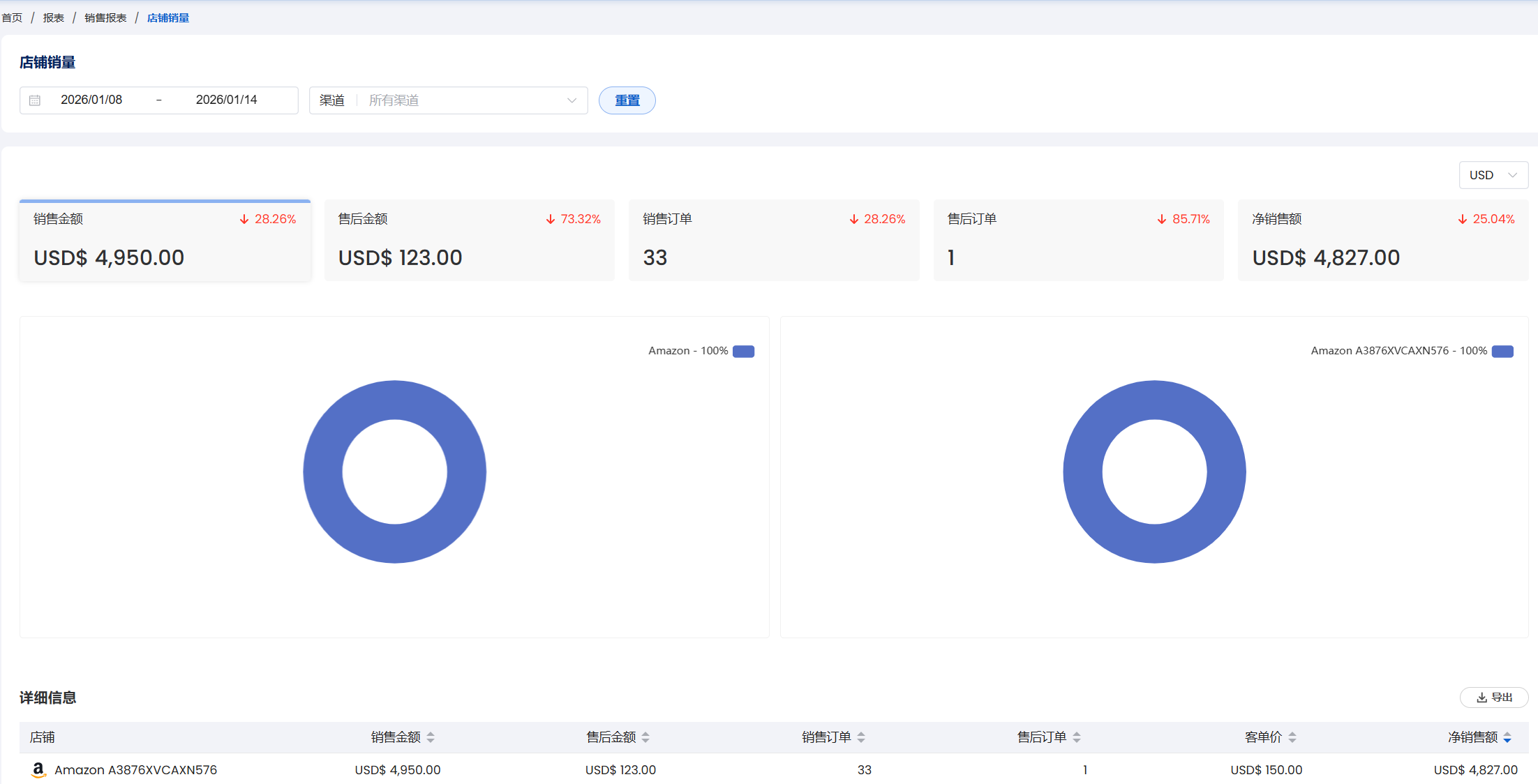The width and height of the screenshot is (1538, 784).
Task: Click the Amazon logo in store row
Action: (x=38, y=770)
